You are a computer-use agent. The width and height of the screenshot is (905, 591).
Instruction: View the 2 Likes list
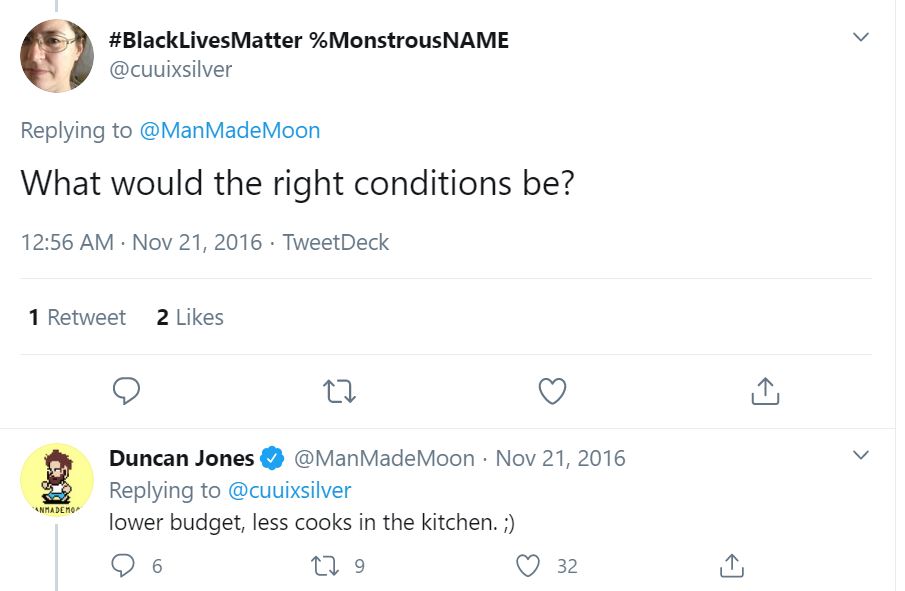click(x=190, y=318)
